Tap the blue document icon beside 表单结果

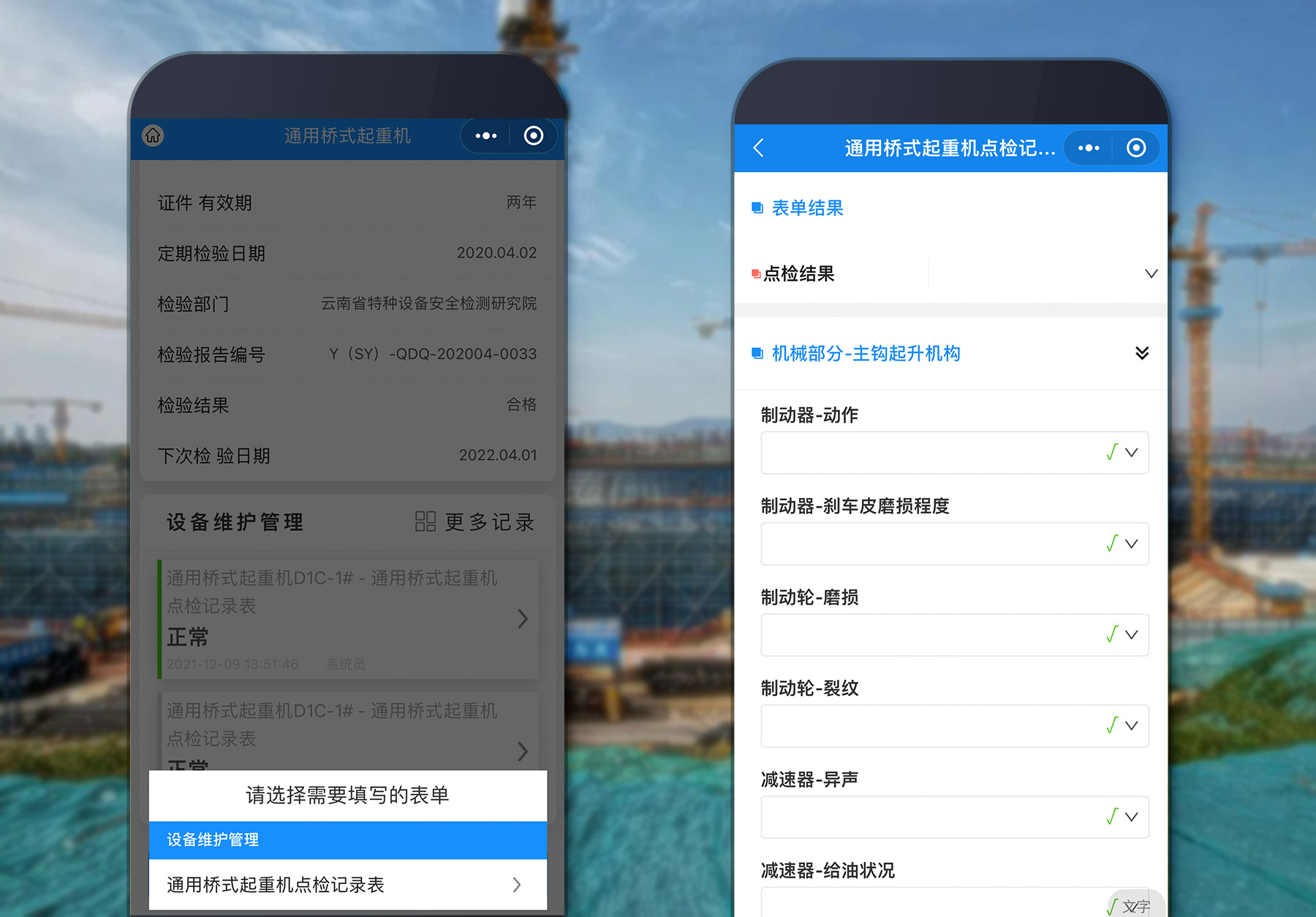[x=757, y=208]
